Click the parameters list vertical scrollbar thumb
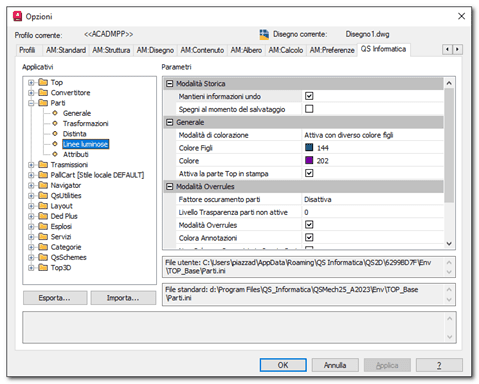 449,145
